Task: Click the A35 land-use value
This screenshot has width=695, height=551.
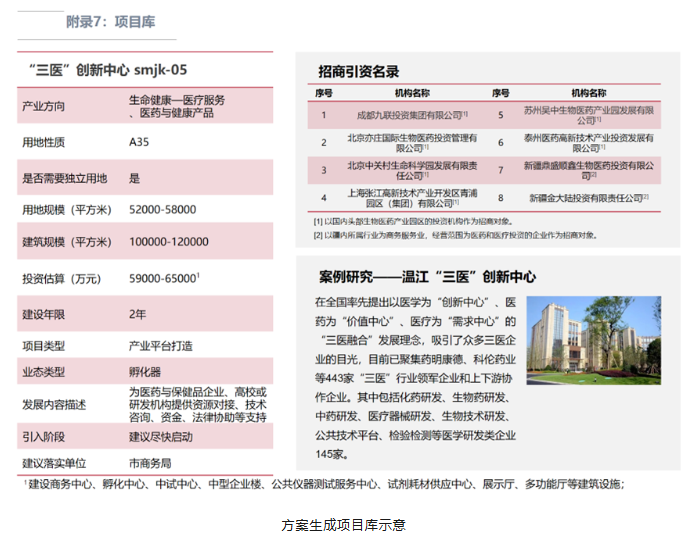Action: pos(139,143)
